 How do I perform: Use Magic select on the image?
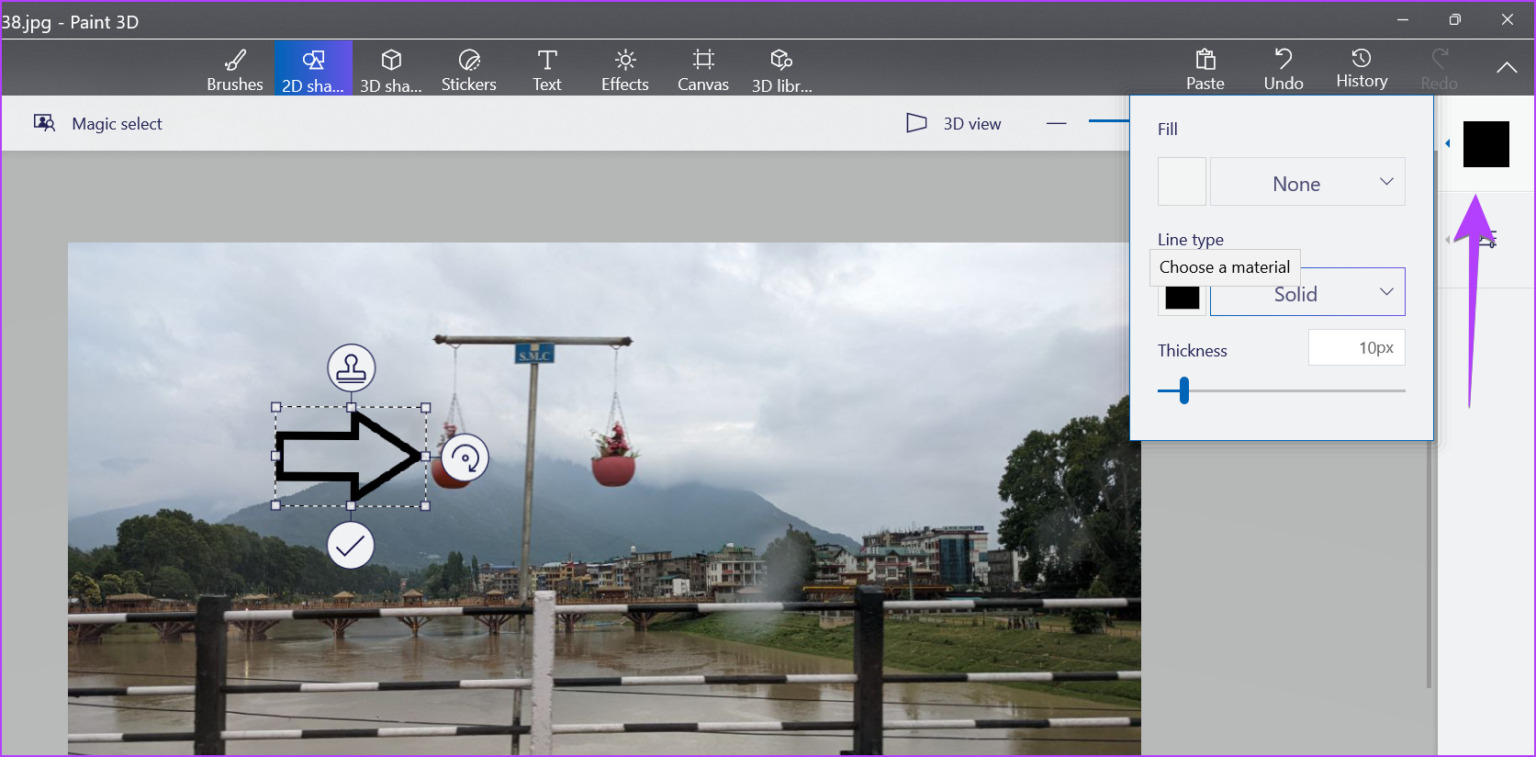[x=97, y=123]
